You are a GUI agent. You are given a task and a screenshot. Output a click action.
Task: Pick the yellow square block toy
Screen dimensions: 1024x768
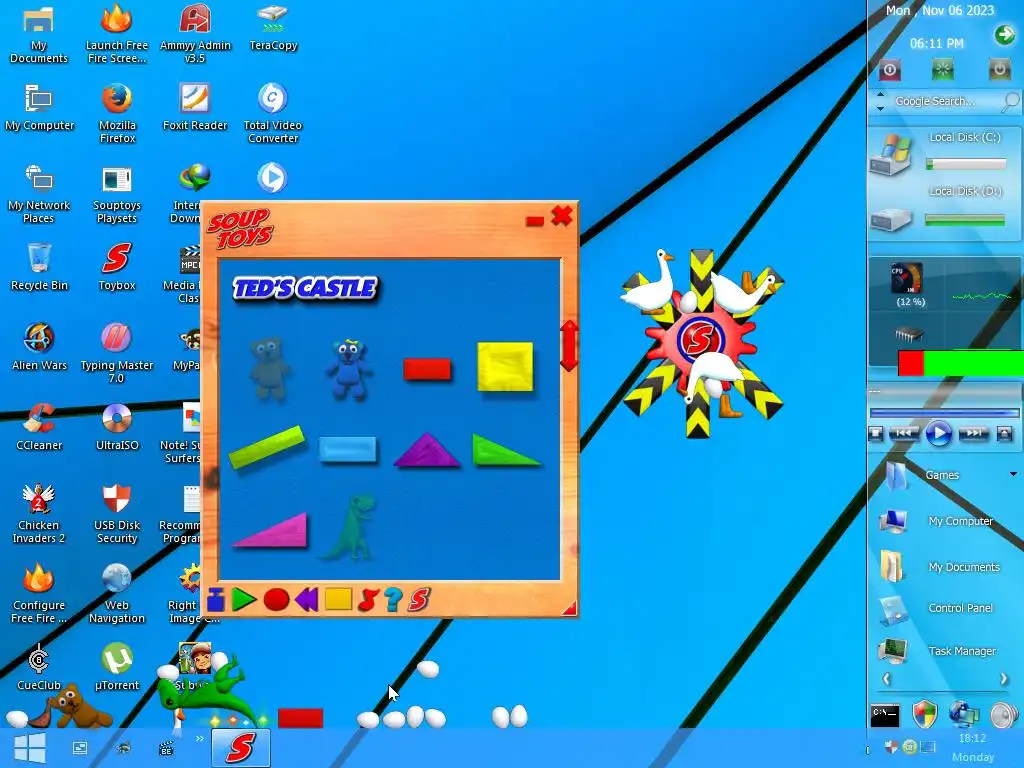coord(505,367)
